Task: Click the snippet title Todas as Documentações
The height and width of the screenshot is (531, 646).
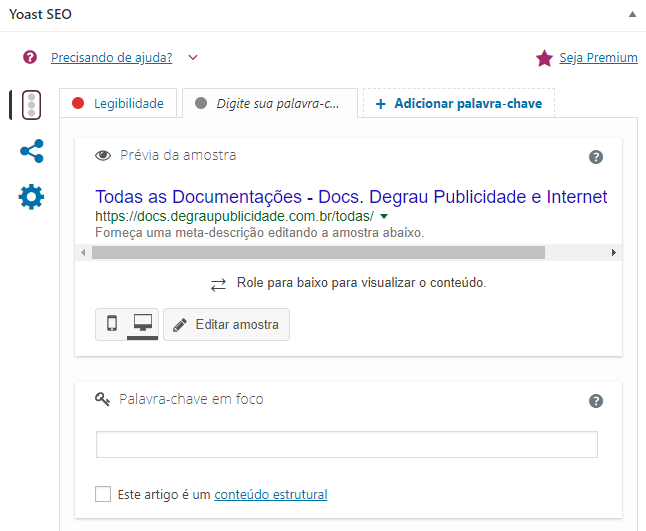Action: click(351, 197)
